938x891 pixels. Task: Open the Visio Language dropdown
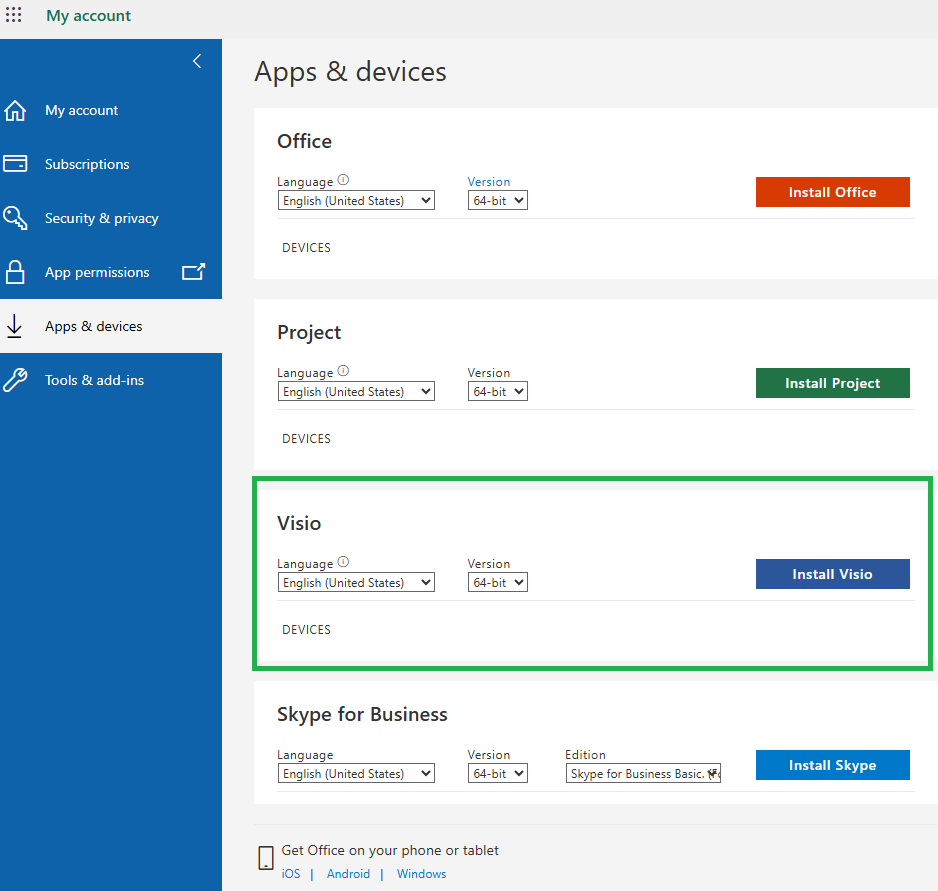click(x=356, y=582)
